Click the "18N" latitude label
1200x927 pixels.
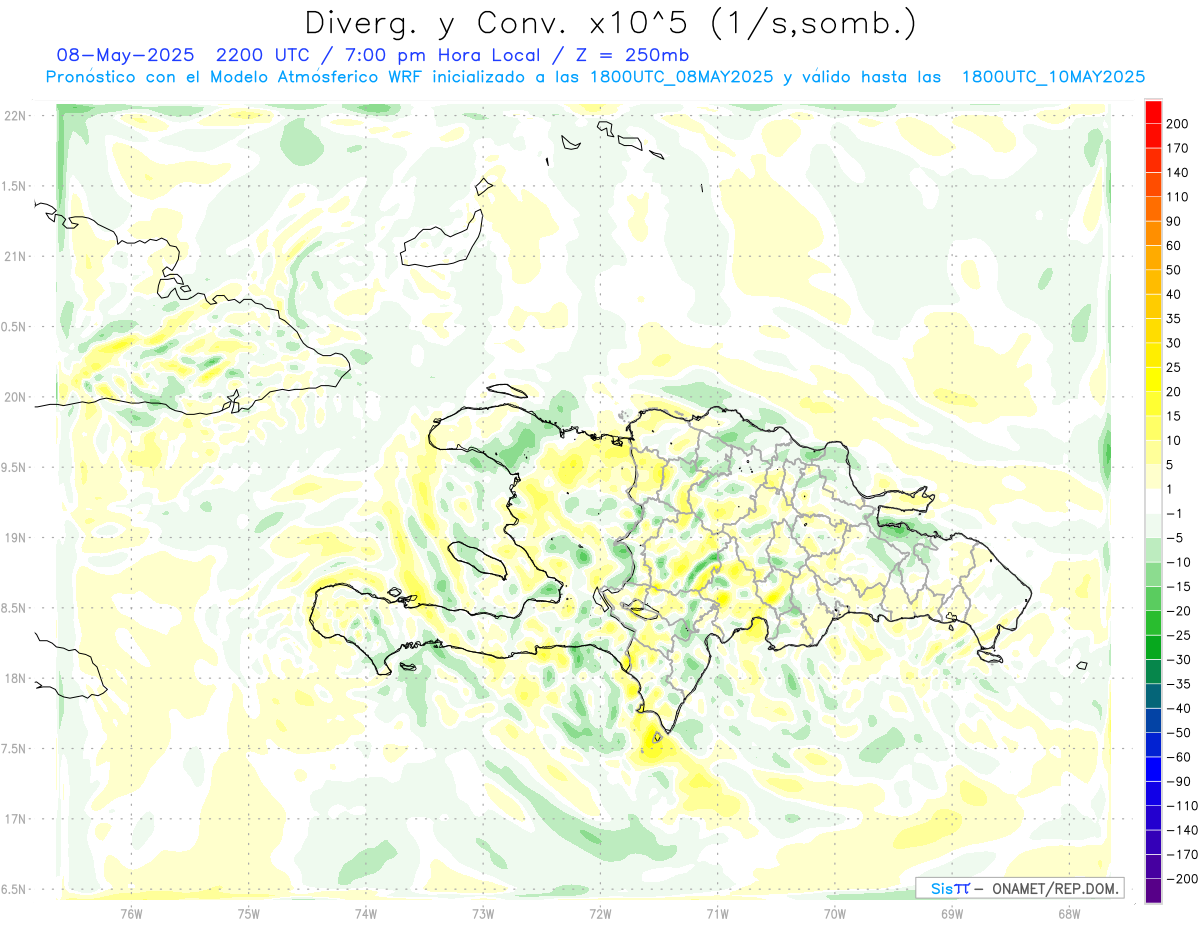pyautogui.click(x=14, y=679)
